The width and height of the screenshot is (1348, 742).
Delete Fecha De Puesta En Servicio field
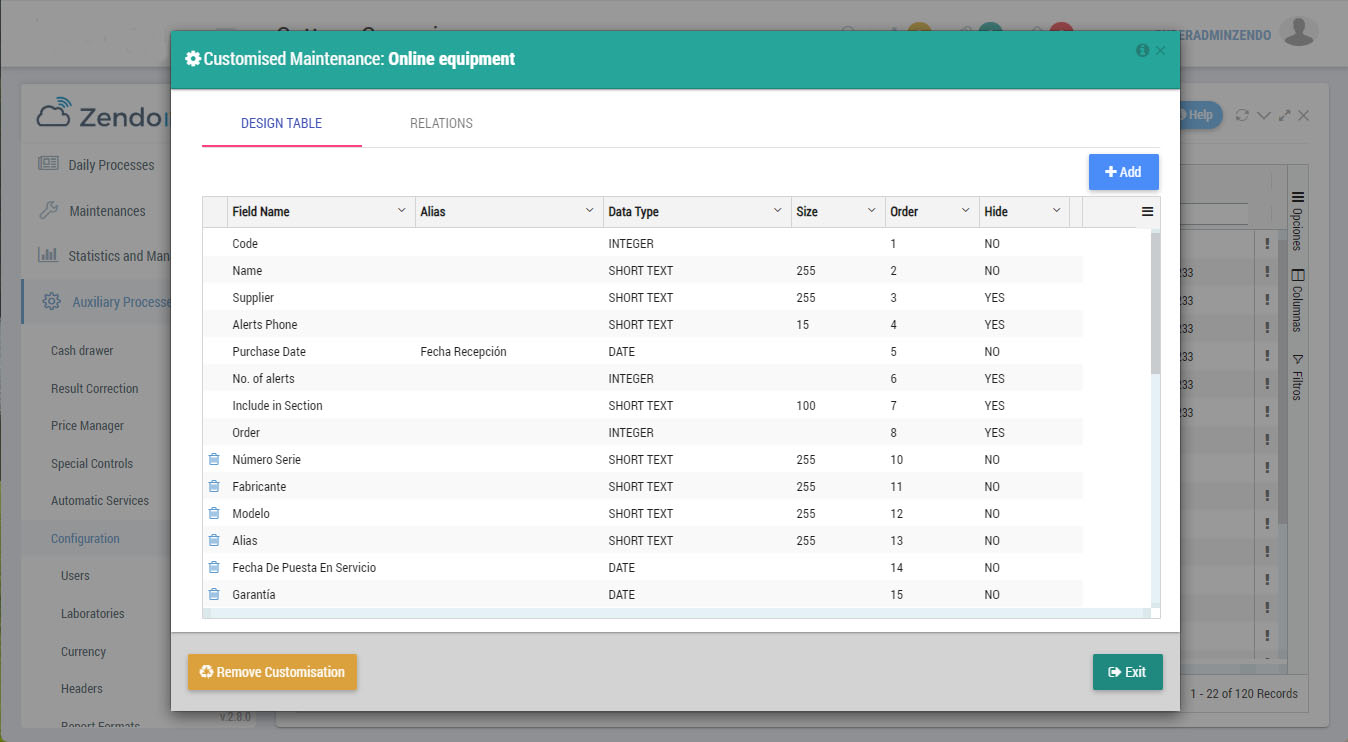[213, 567]
